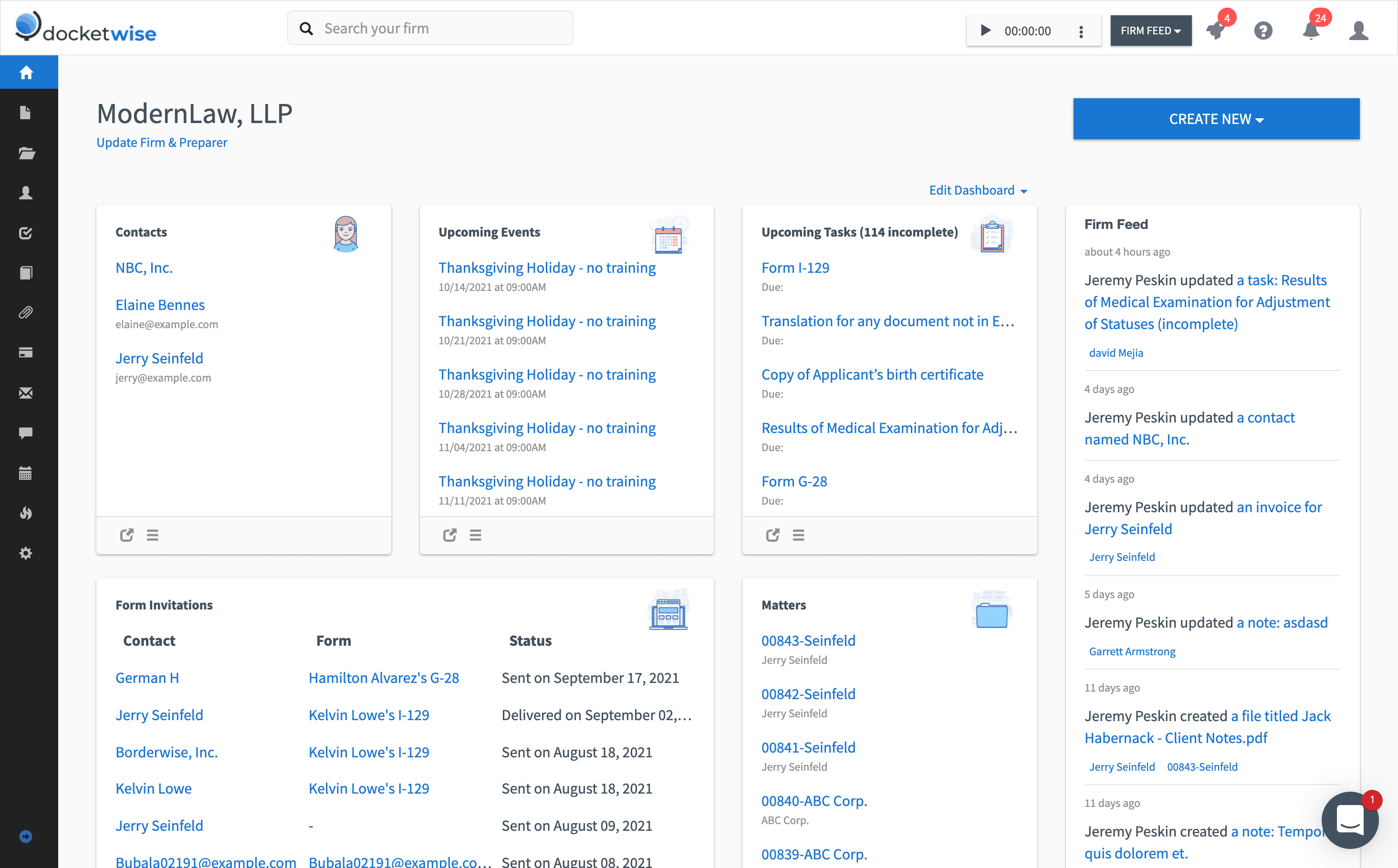Open the timer's three-dot overflow menu
The image size is (1398, 868).
1082,31
